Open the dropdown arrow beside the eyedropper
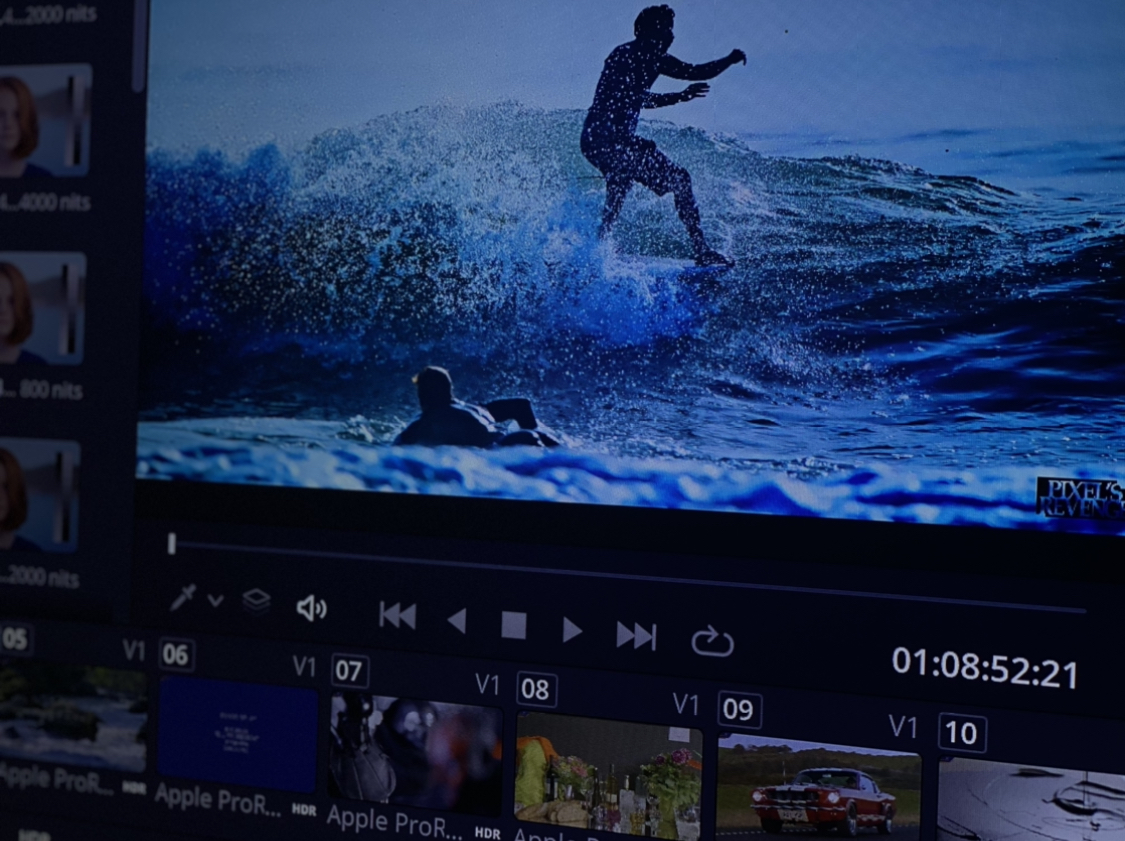 pyautogui.click(x=215, y=601)
